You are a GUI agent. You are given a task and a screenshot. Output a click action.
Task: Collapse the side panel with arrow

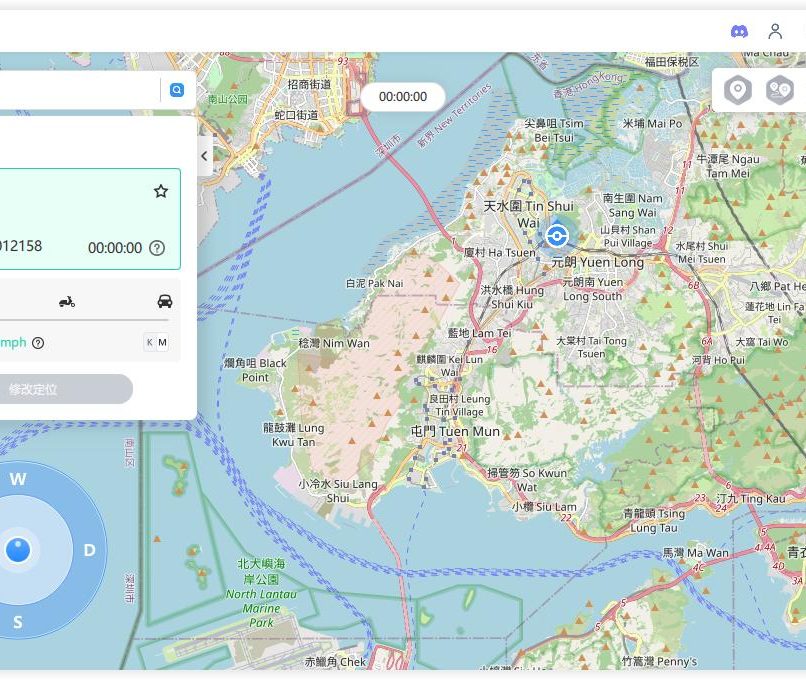(x=204, y=156)
